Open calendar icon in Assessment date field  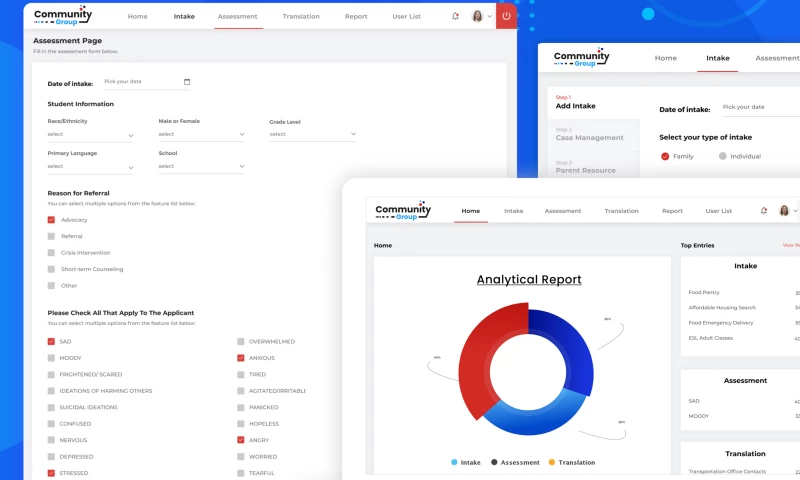click(187, 82)
